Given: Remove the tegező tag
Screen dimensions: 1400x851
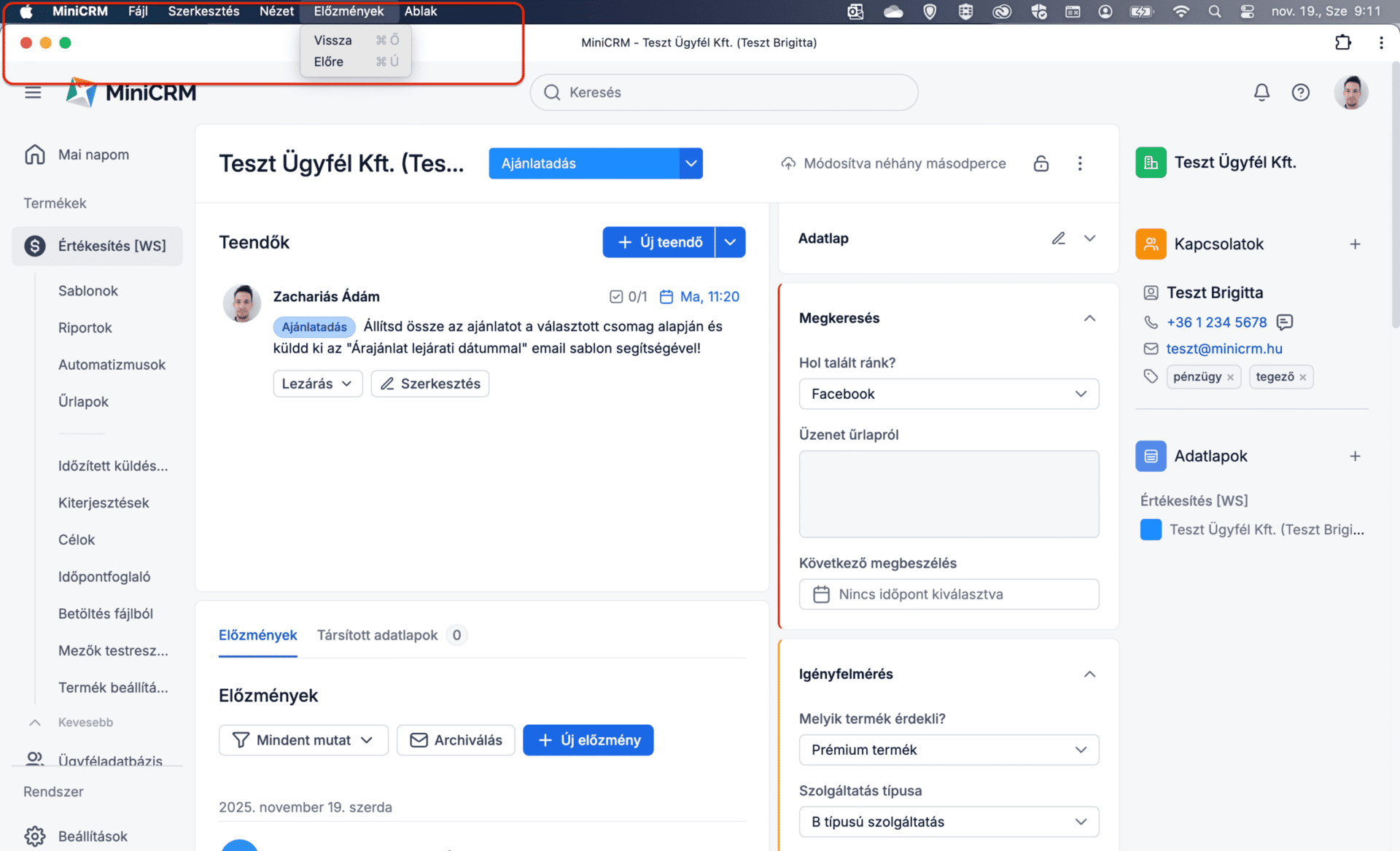Looking at the screenshot, I should point(1302,377).
